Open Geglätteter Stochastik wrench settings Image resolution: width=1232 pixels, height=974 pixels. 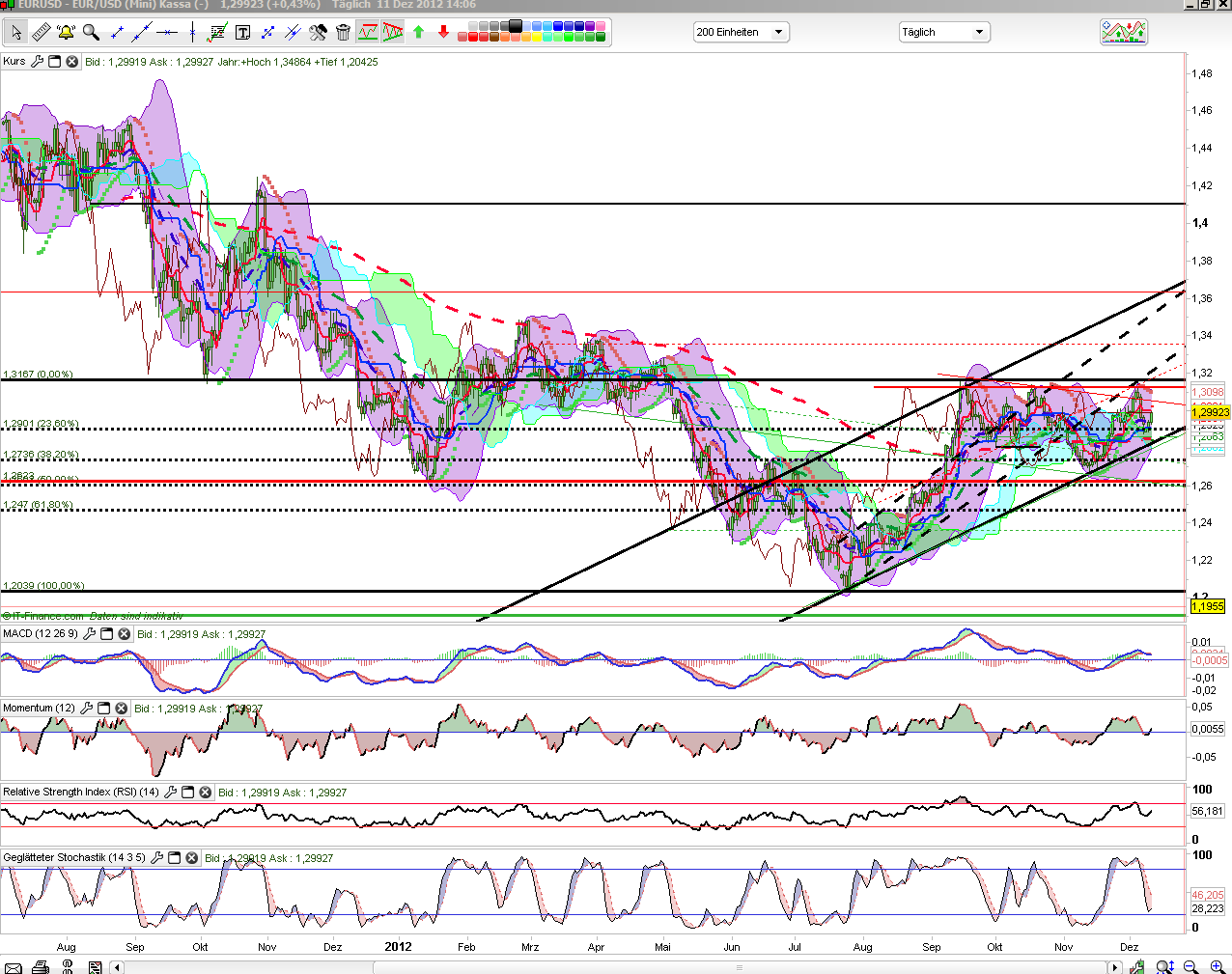(x=157, y=858)
